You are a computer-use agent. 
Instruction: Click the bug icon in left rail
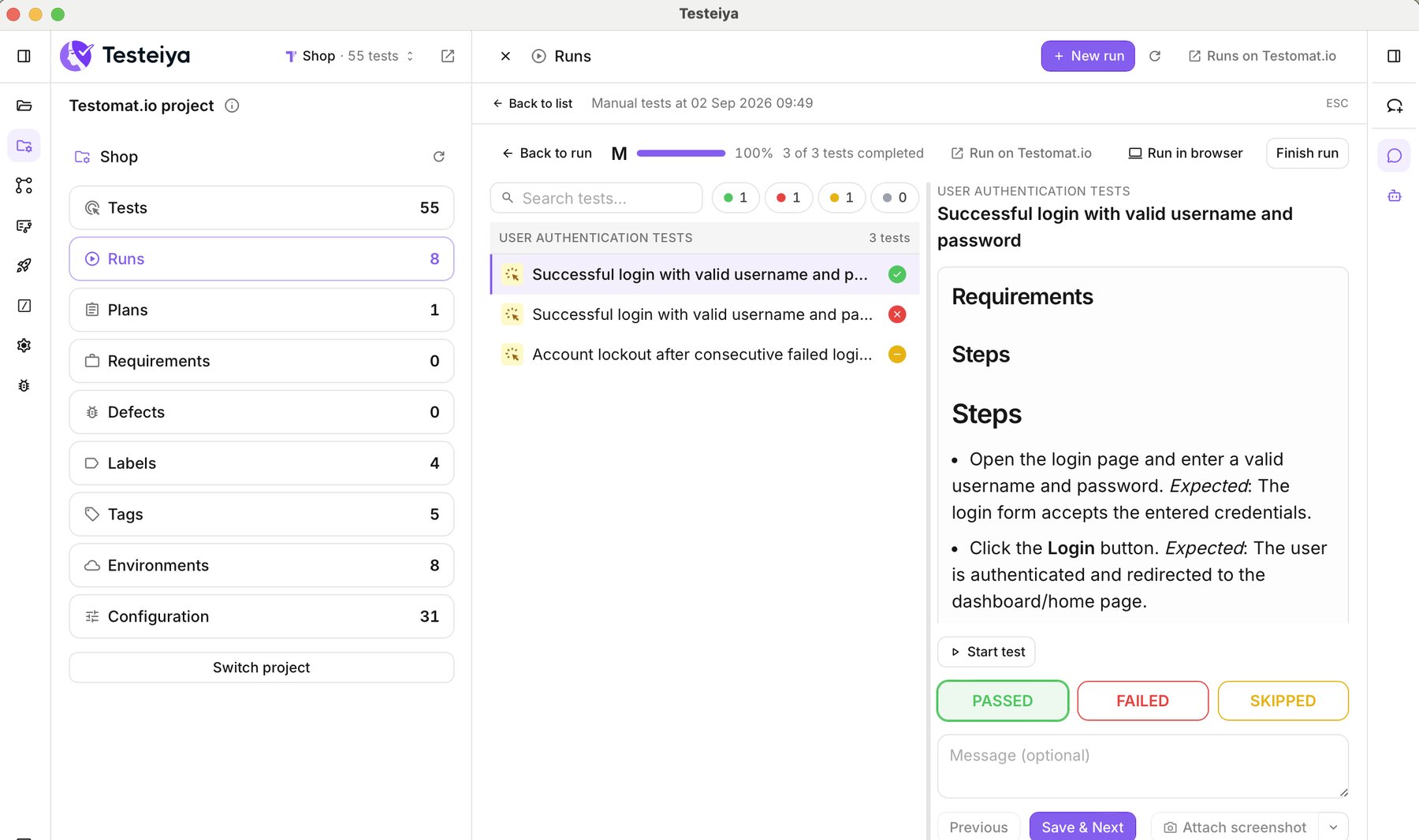tap(24, 385)
